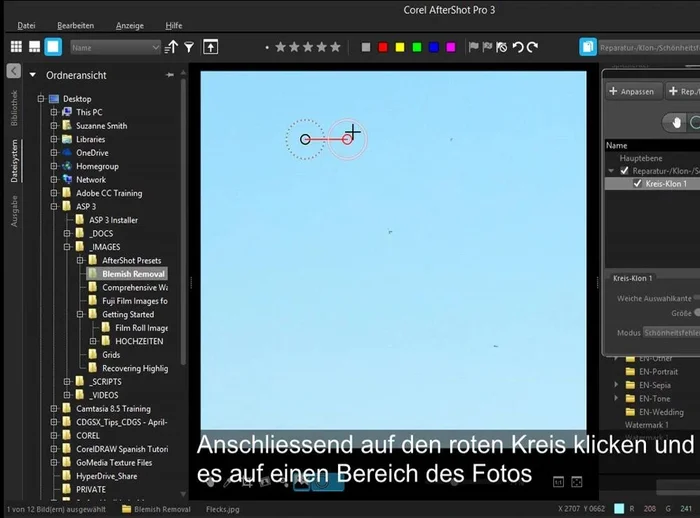Collapse the ASP 3 folder
Viewport: 700px width, 518px height.
pyautogui.click(x=54, y=206)
